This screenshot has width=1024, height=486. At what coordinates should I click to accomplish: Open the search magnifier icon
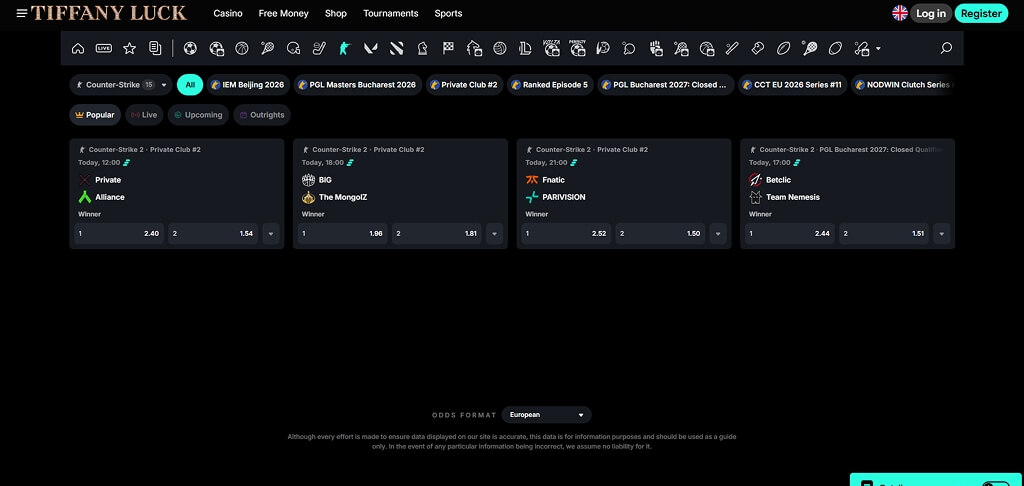click(946, 48)
